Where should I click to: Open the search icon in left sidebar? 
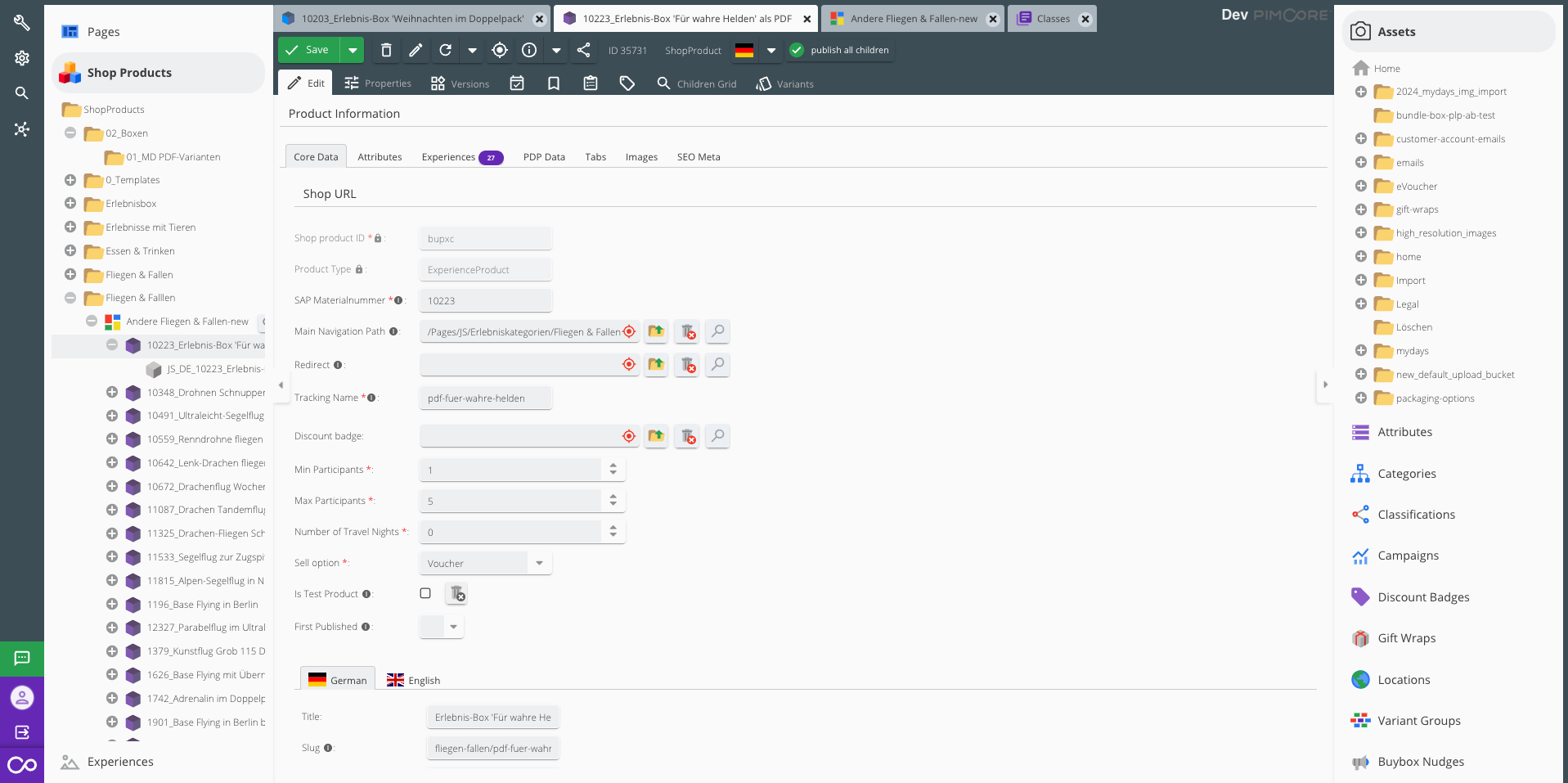click(22, 93)
